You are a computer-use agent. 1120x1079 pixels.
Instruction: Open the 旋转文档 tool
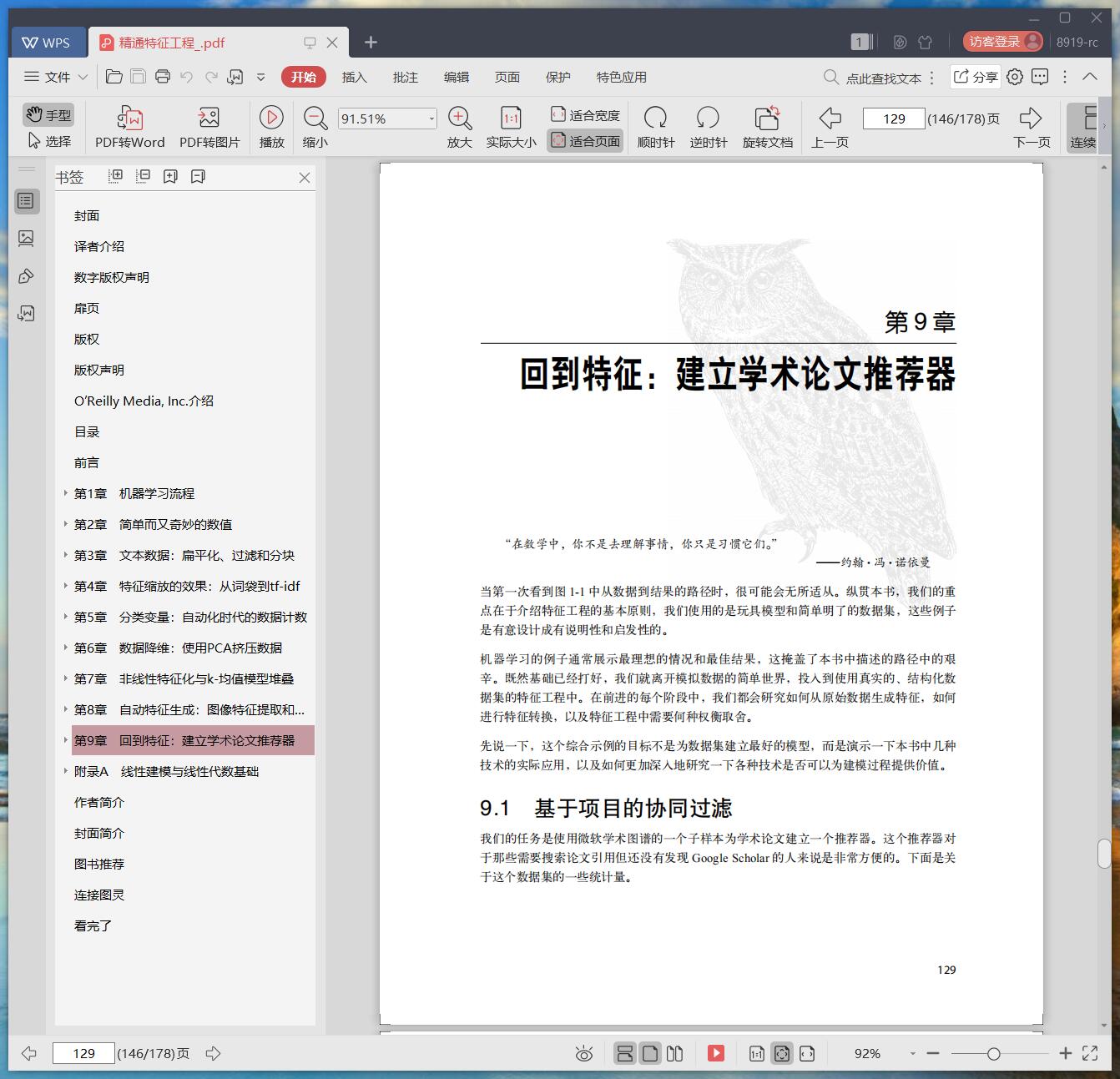[x=768, y=127]
